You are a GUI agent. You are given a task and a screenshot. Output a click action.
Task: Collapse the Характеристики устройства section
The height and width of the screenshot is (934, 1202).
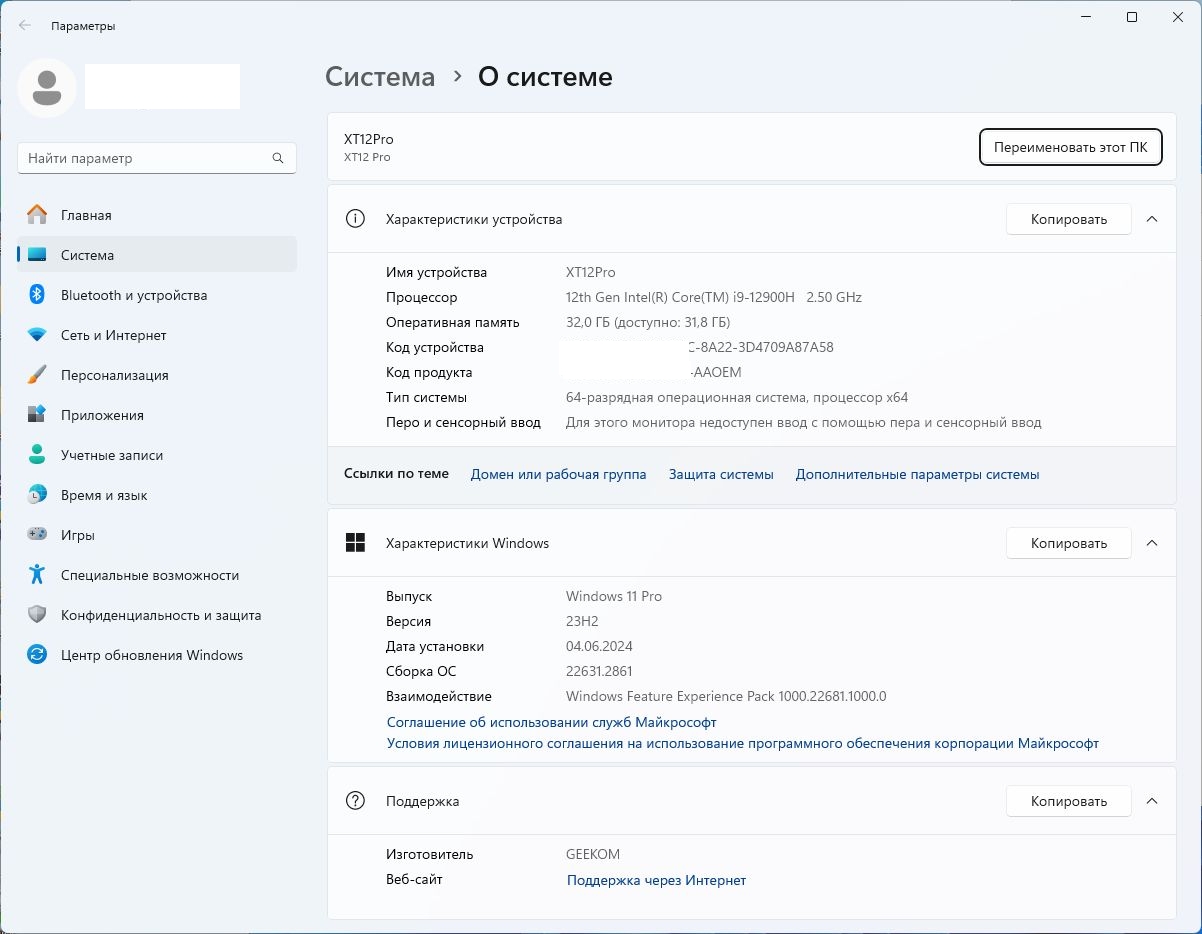pyautogui.click(x=1151, y=219)
